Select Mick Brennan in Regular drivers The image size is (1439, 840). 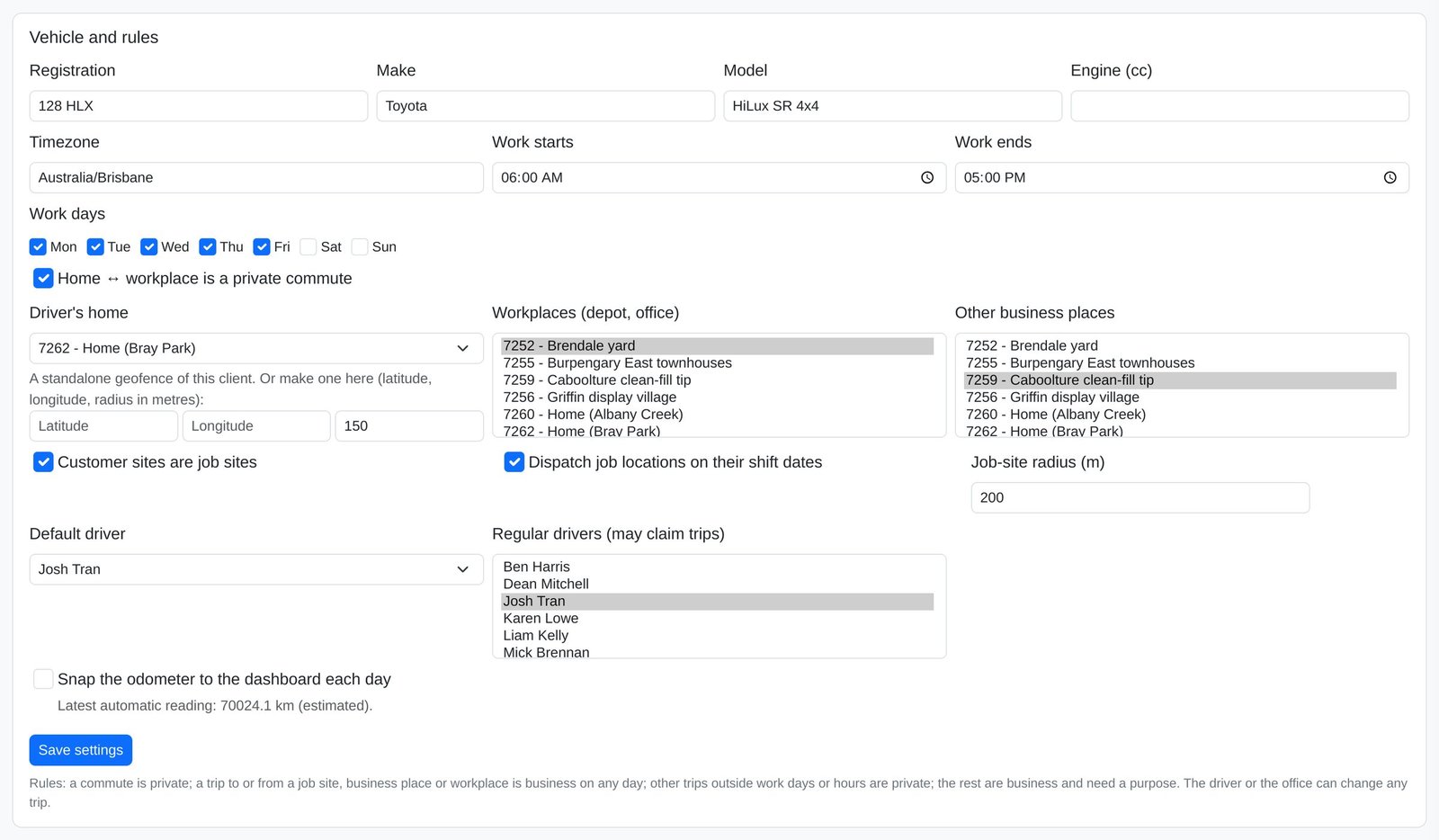[x=718, y=652]
